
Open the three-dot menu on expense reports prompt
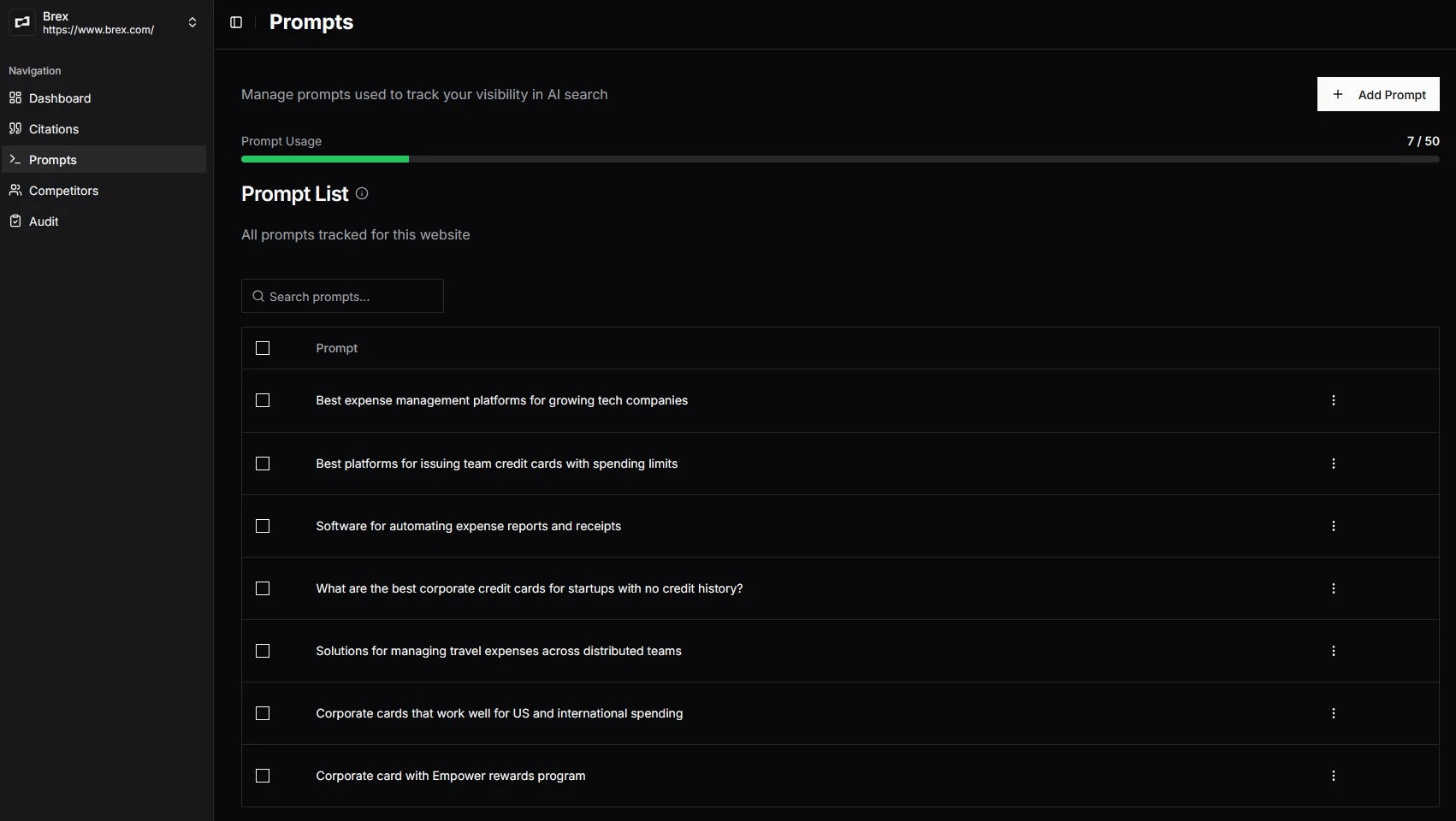(1334, 526)
